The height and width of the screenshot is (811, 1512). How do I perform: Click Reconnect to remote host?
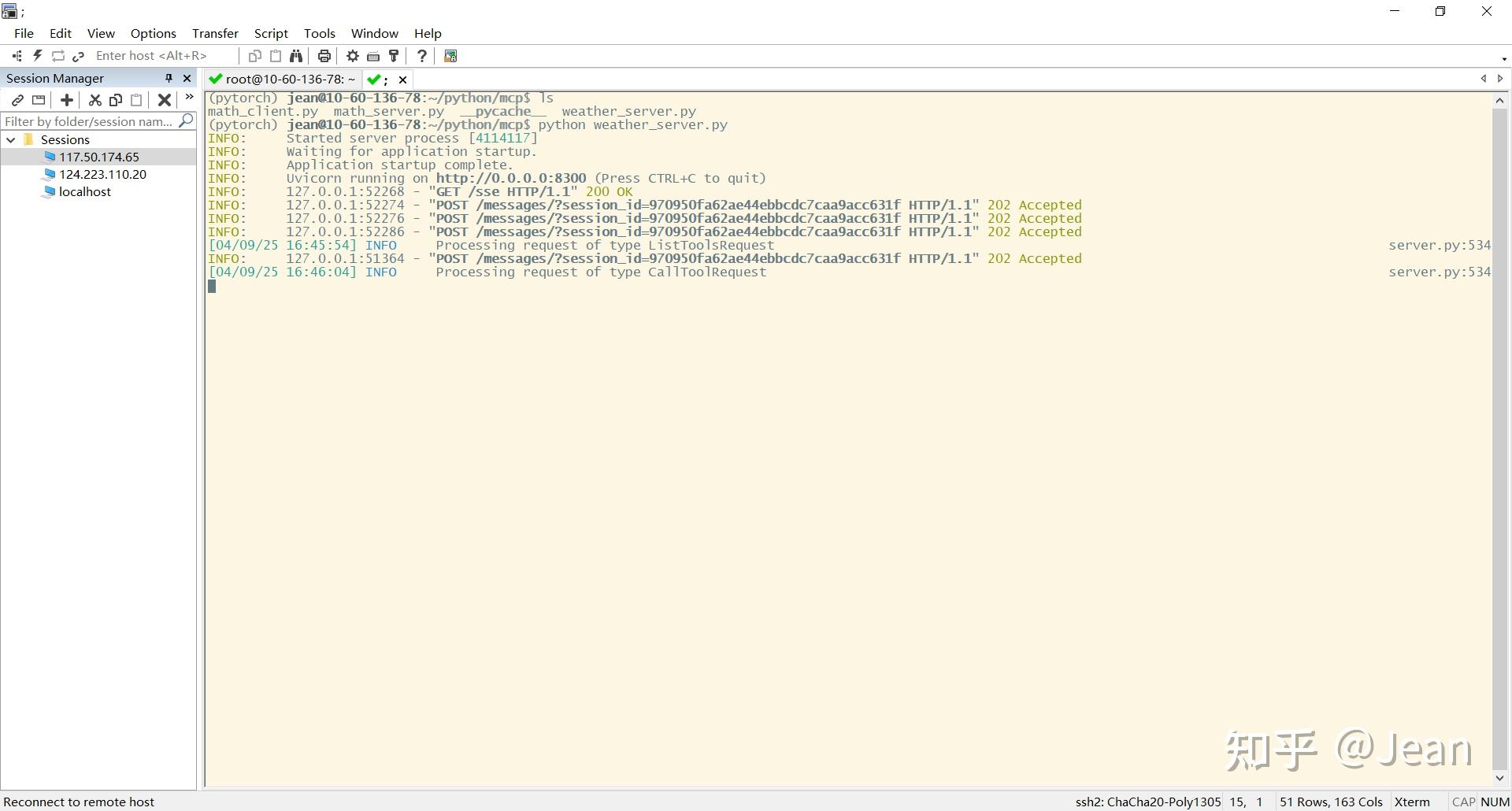(x=80, y=802)
